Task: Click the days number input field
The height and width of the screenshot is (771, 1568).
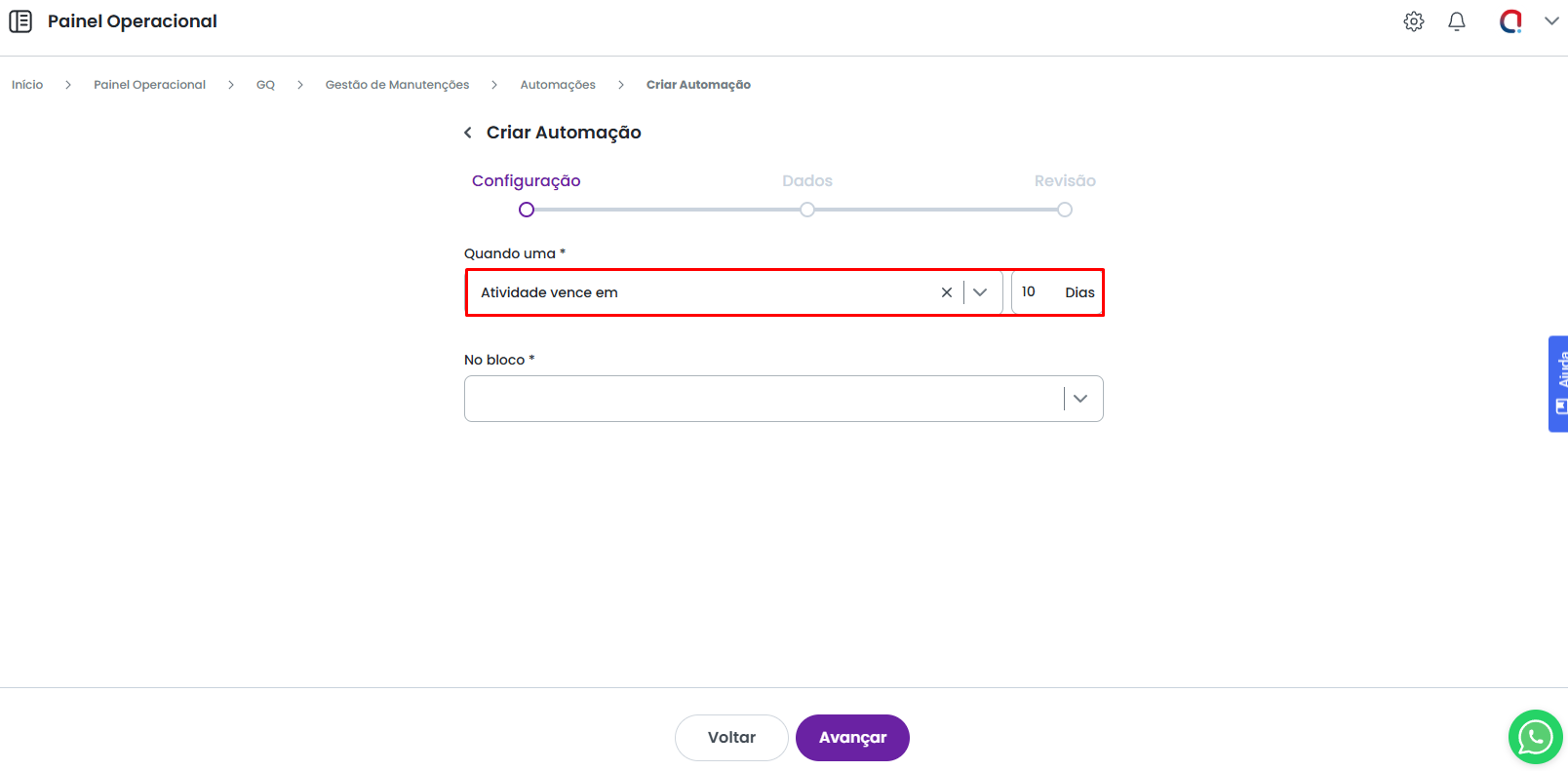Action: (1036, 292)
